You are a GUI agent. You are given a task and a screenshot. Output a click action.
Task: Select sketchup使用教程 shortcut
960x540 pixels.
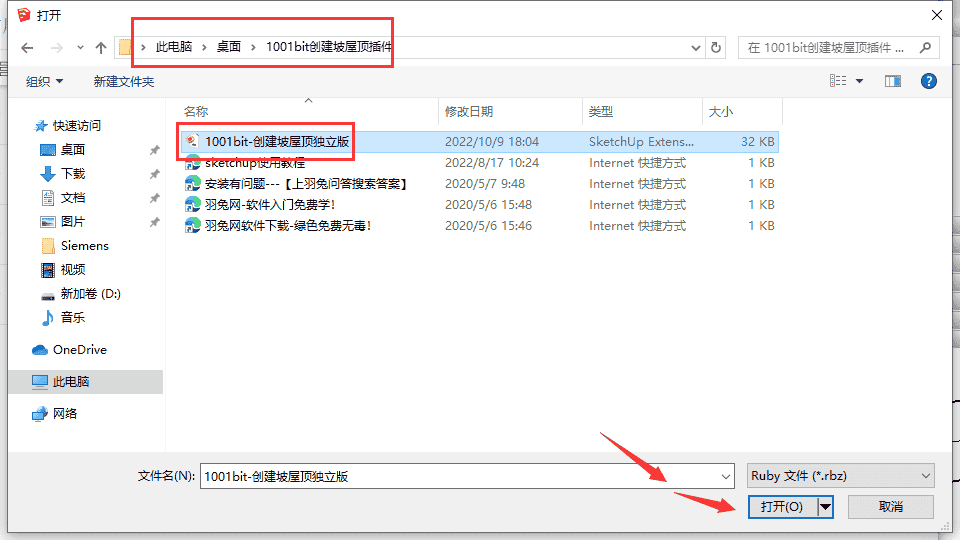255,163
